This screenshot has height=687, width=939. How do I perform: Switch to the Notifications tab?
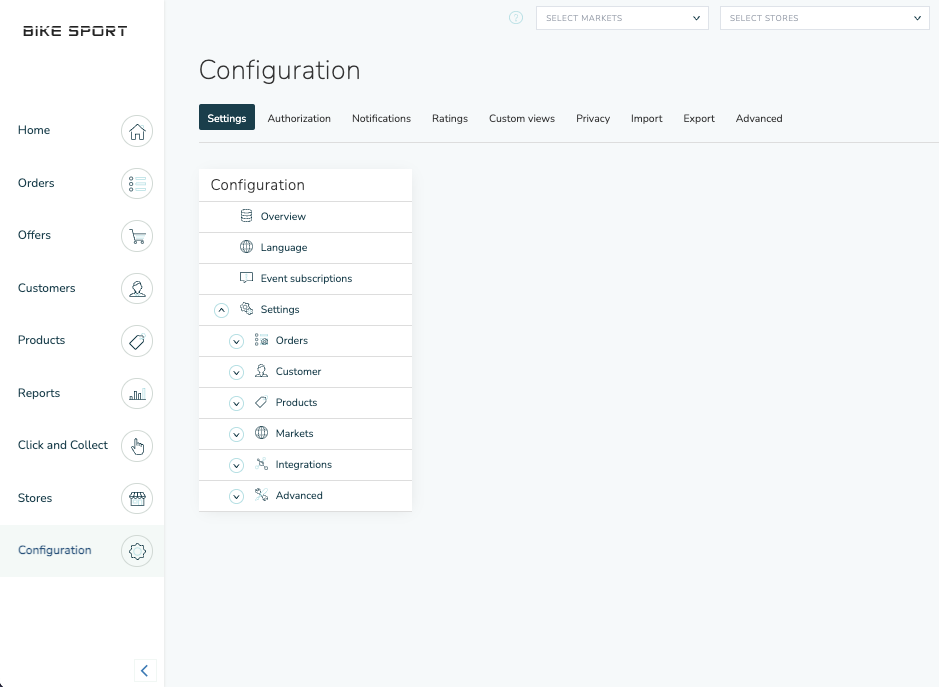pyautogui.click(x=381, y=118)
